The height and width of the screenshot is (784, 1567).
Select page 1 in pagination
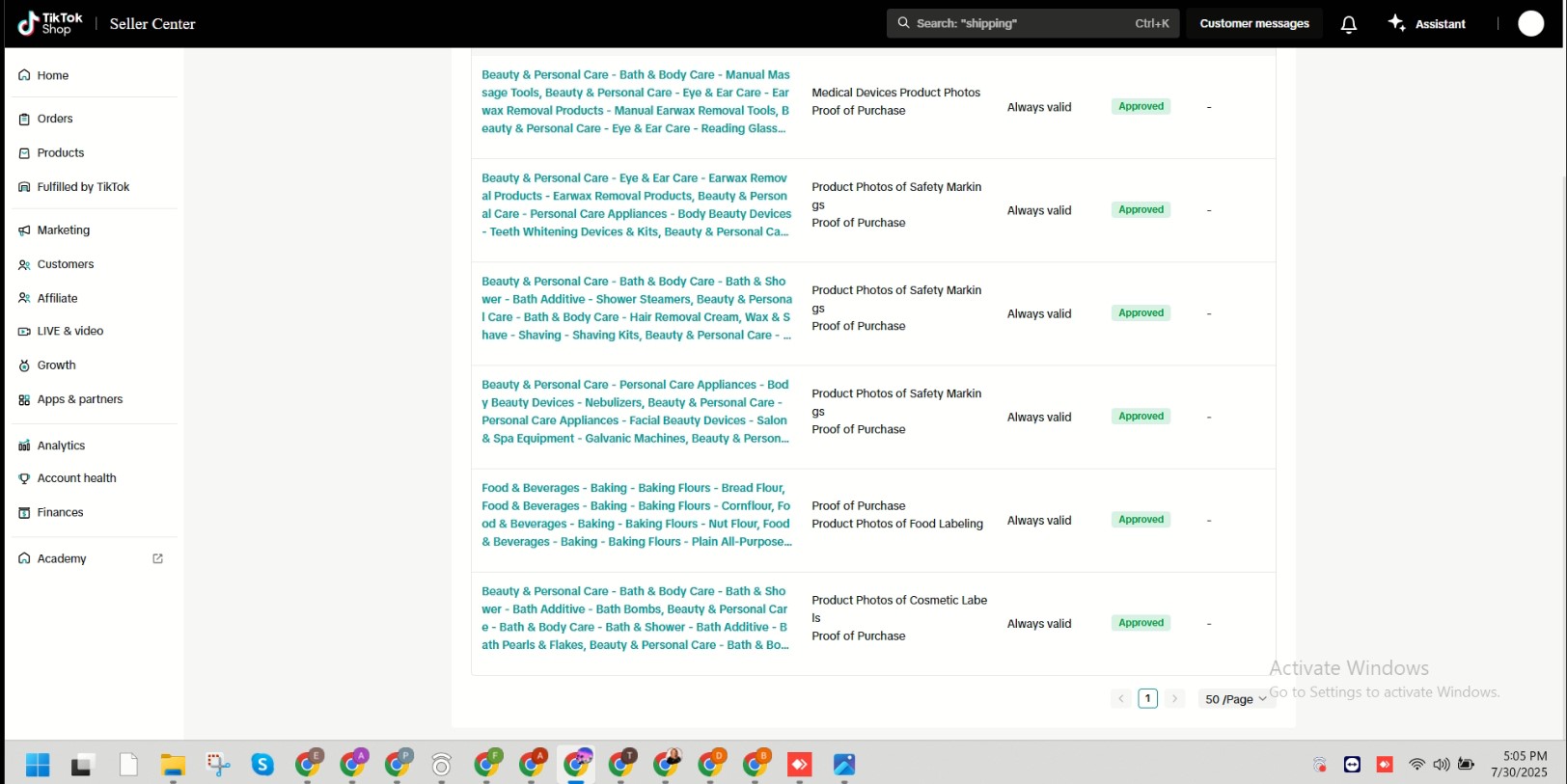click(1147, 699)
